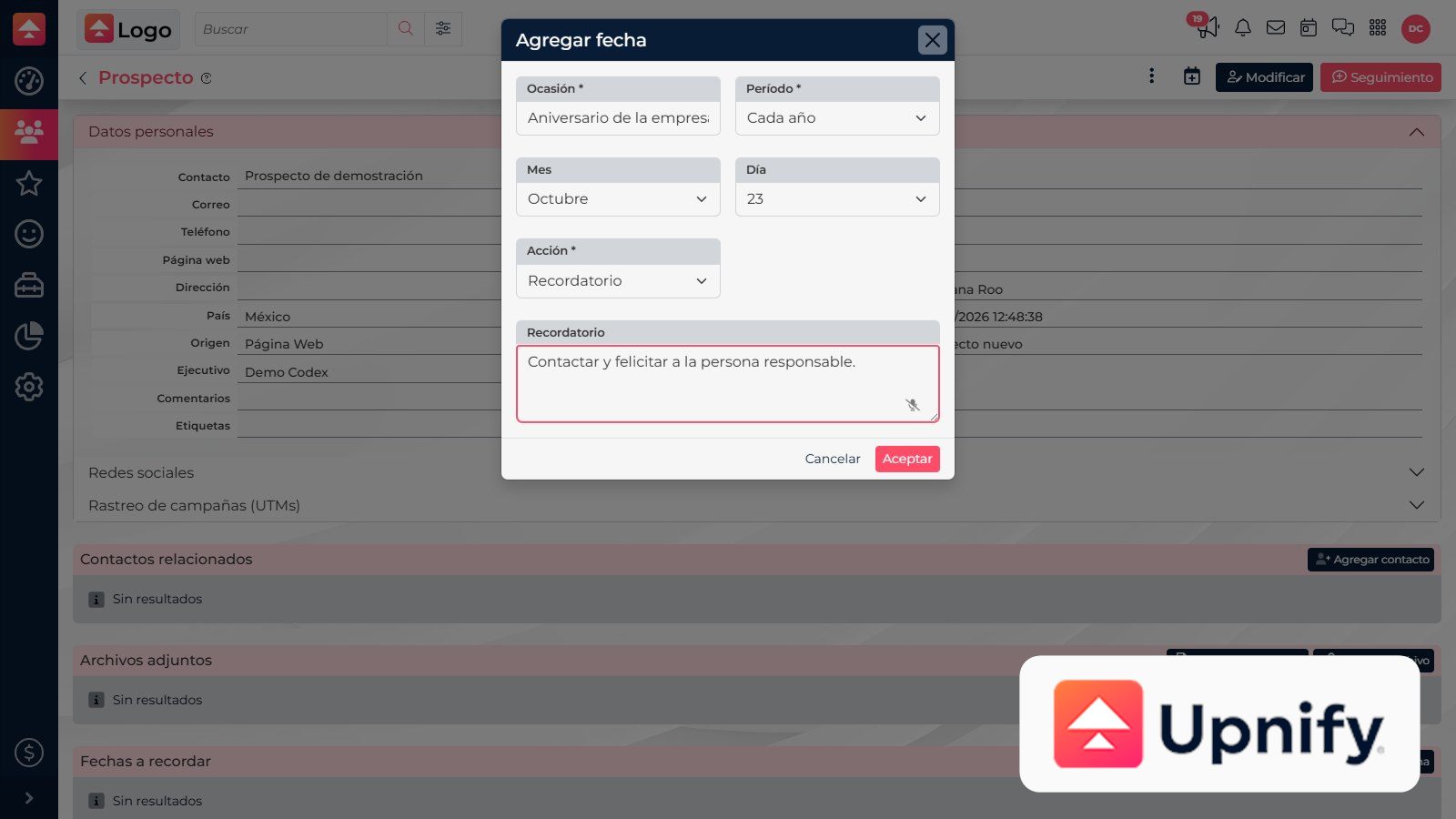Click the Seguimiento button
Image resolution: width=1456 pixels, height=819 pixels.
pos(1381,77)
